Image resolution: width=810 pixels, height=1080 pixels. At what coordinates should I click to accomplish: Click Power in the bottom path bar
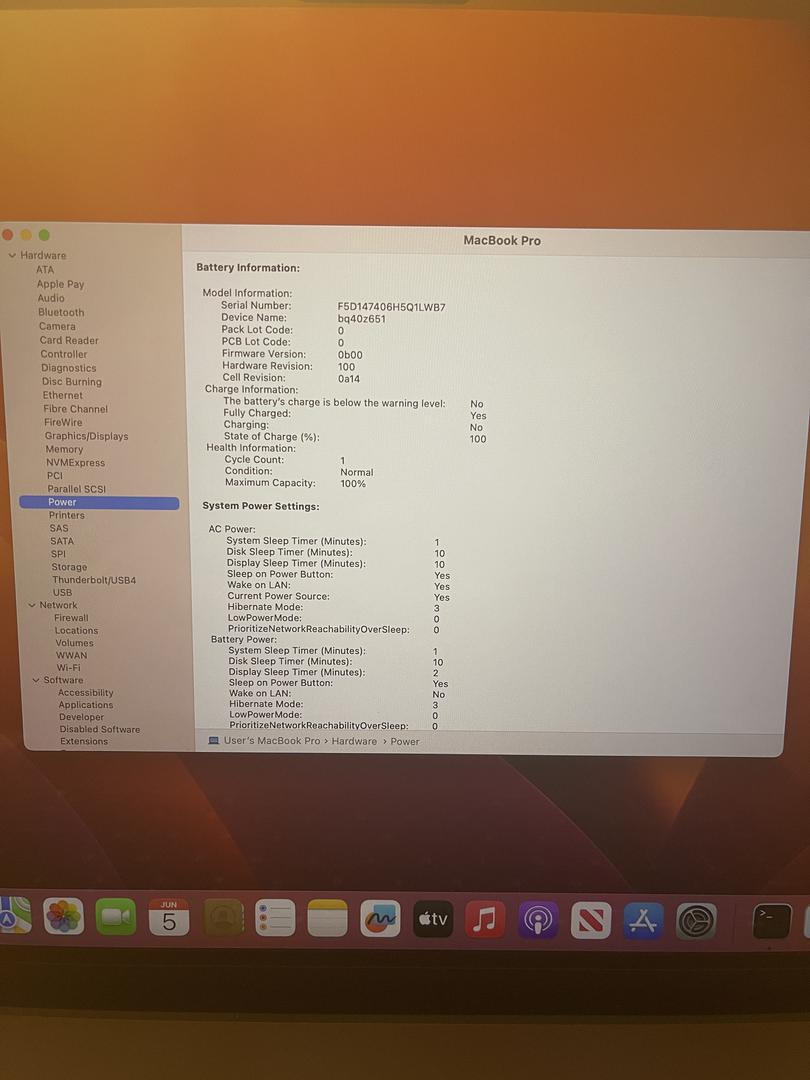(x=405, y=742)
